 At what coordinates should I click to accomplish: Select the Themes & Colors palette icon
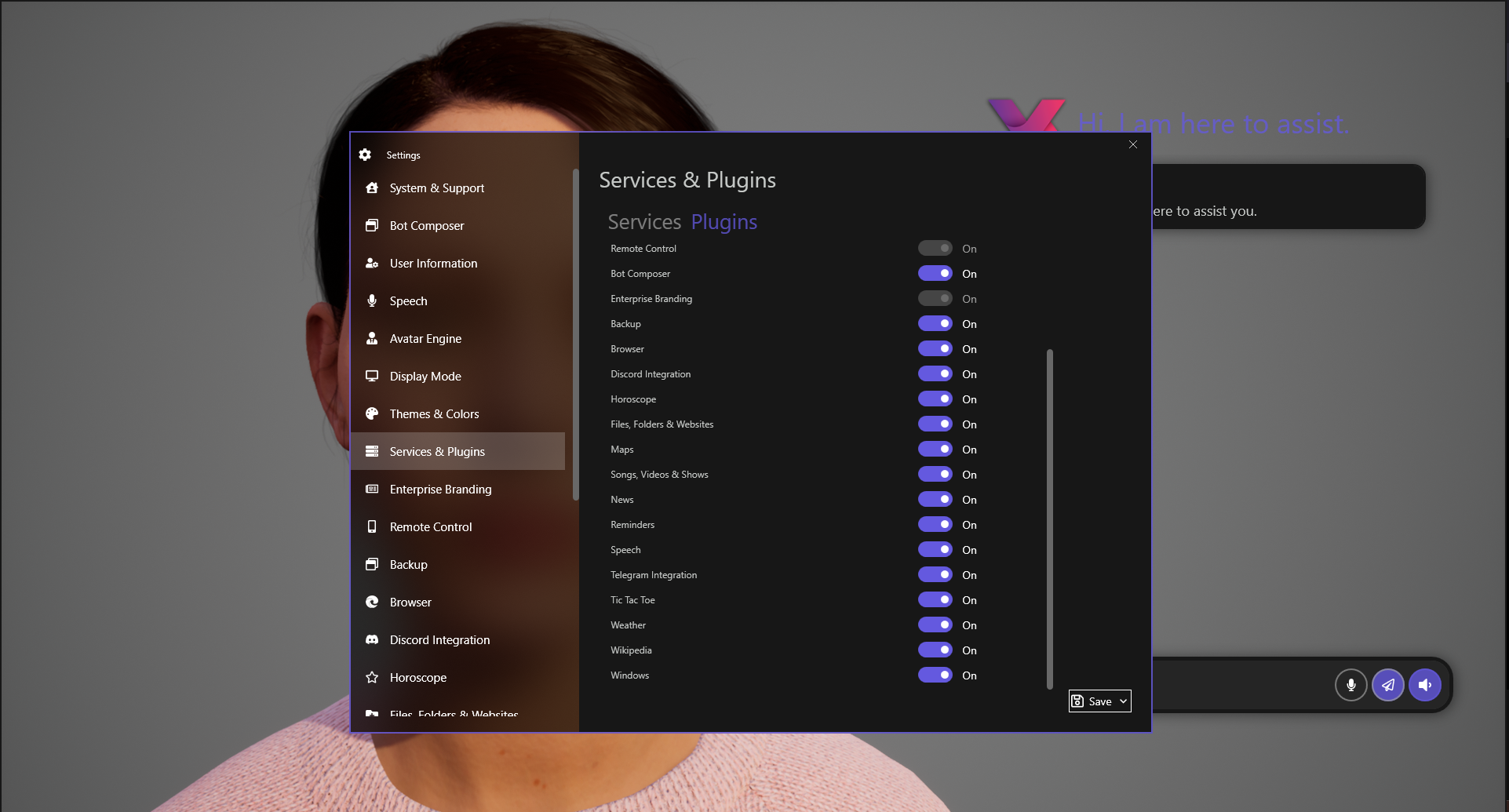pyautogui.click(x=372, y=413)
